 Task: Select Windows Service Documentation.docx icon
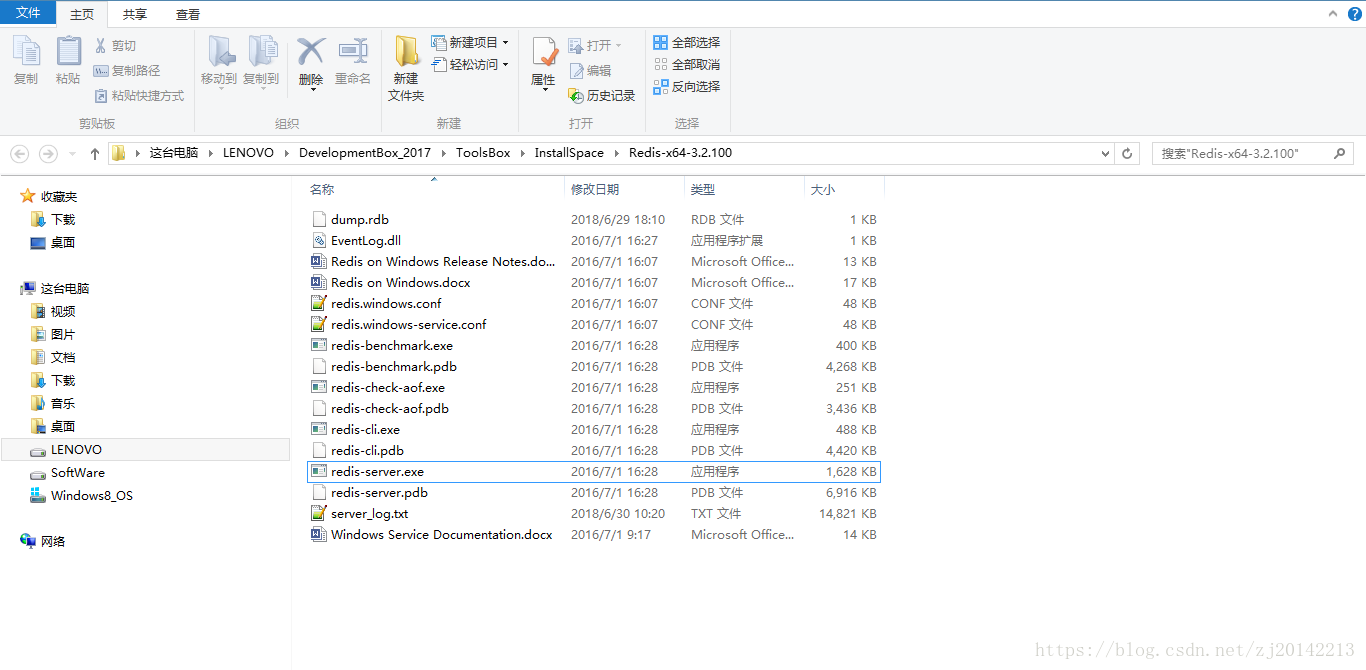[319, 534]
